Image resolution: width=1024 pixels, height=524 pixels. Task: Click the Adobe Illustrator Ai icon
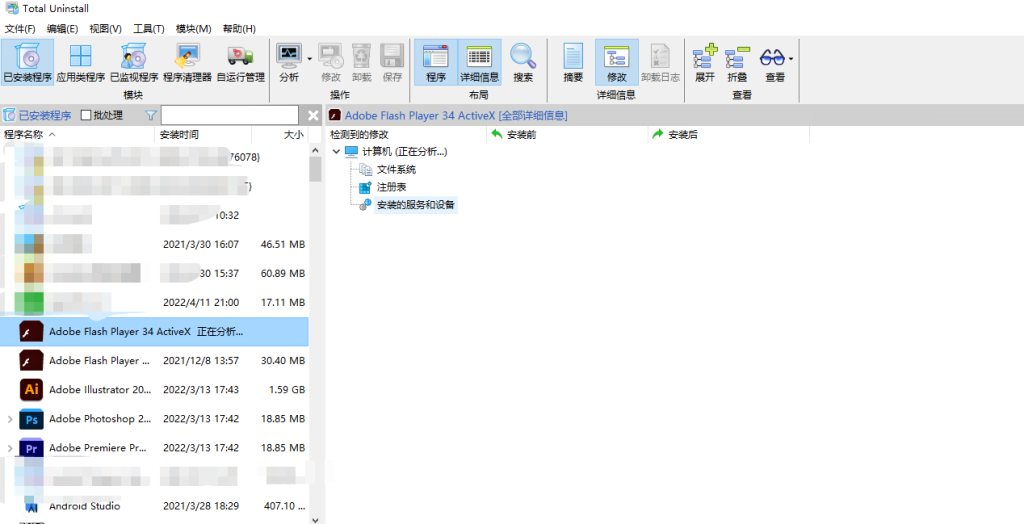click(x=31, y=390)
